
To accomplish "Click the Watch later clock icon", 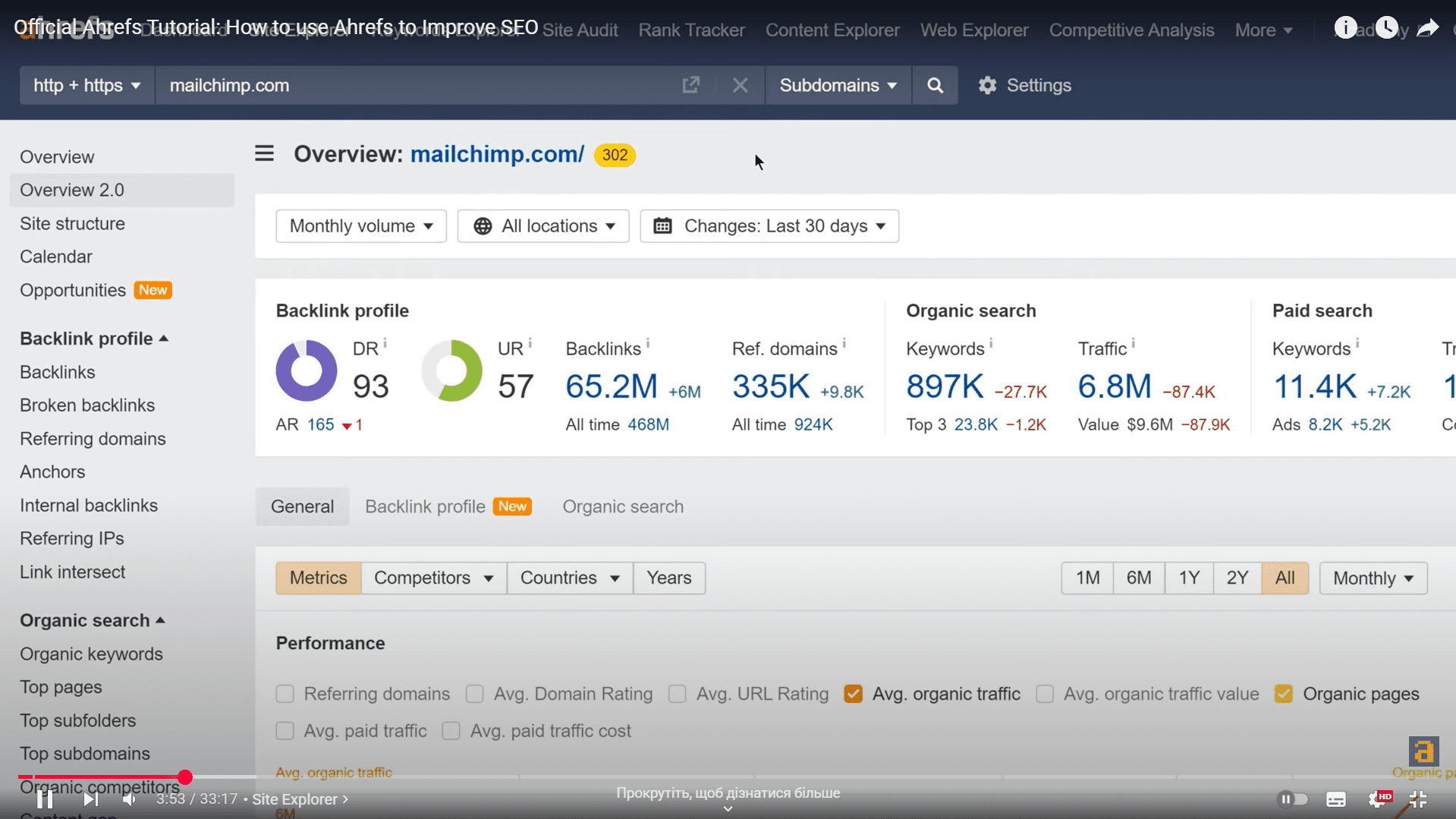I will pyautogui.click(x=1387, y=28).
